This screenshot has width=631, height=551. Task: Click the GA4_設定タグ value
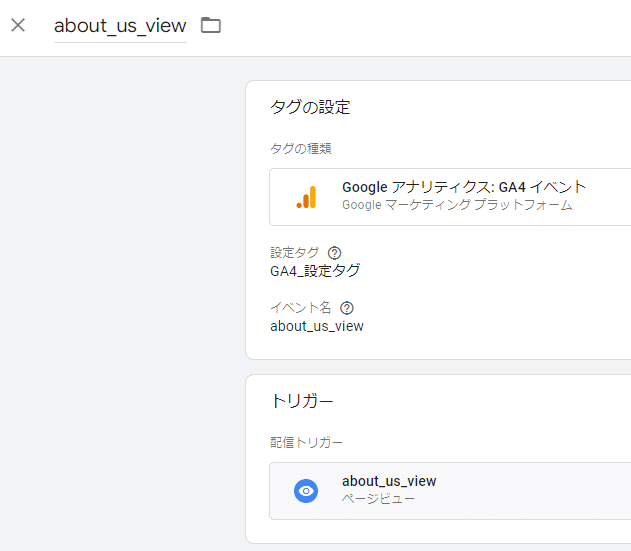(x=315, y=271)
